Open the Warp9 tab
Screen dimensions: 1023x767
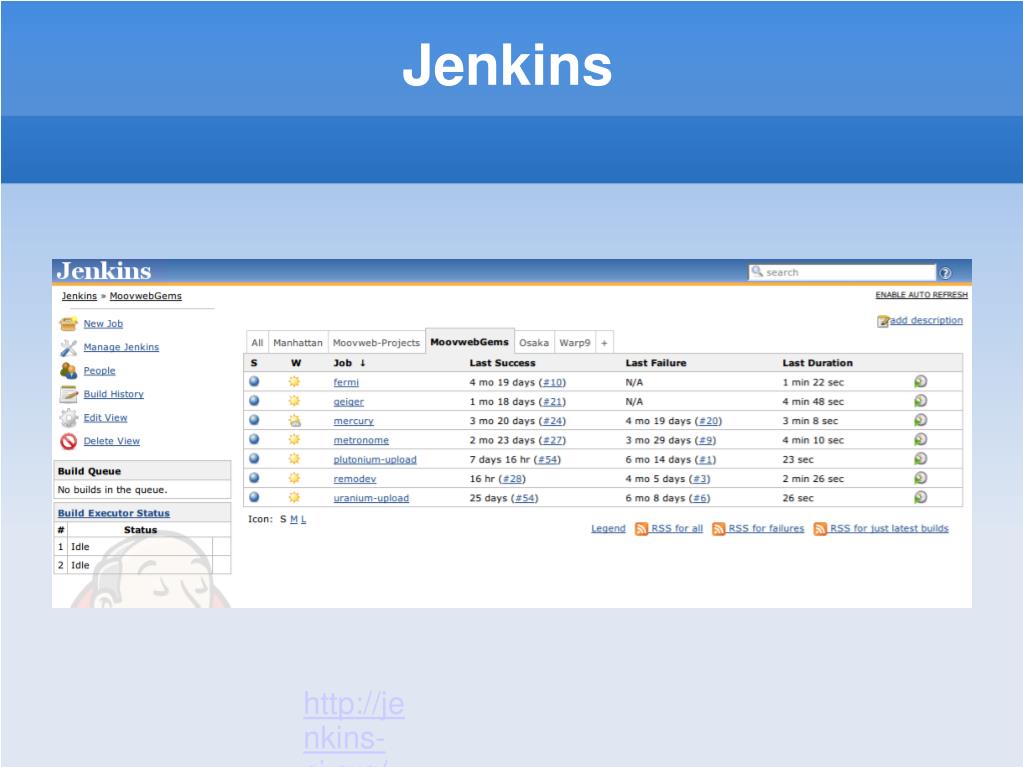point(575,342)
